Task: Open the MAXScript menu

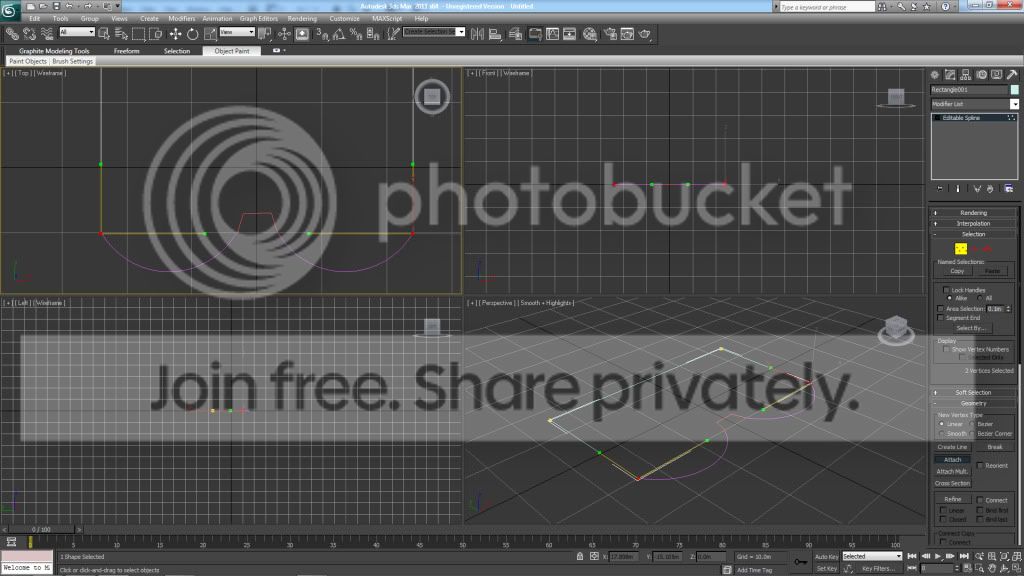Action: point(387,18)
